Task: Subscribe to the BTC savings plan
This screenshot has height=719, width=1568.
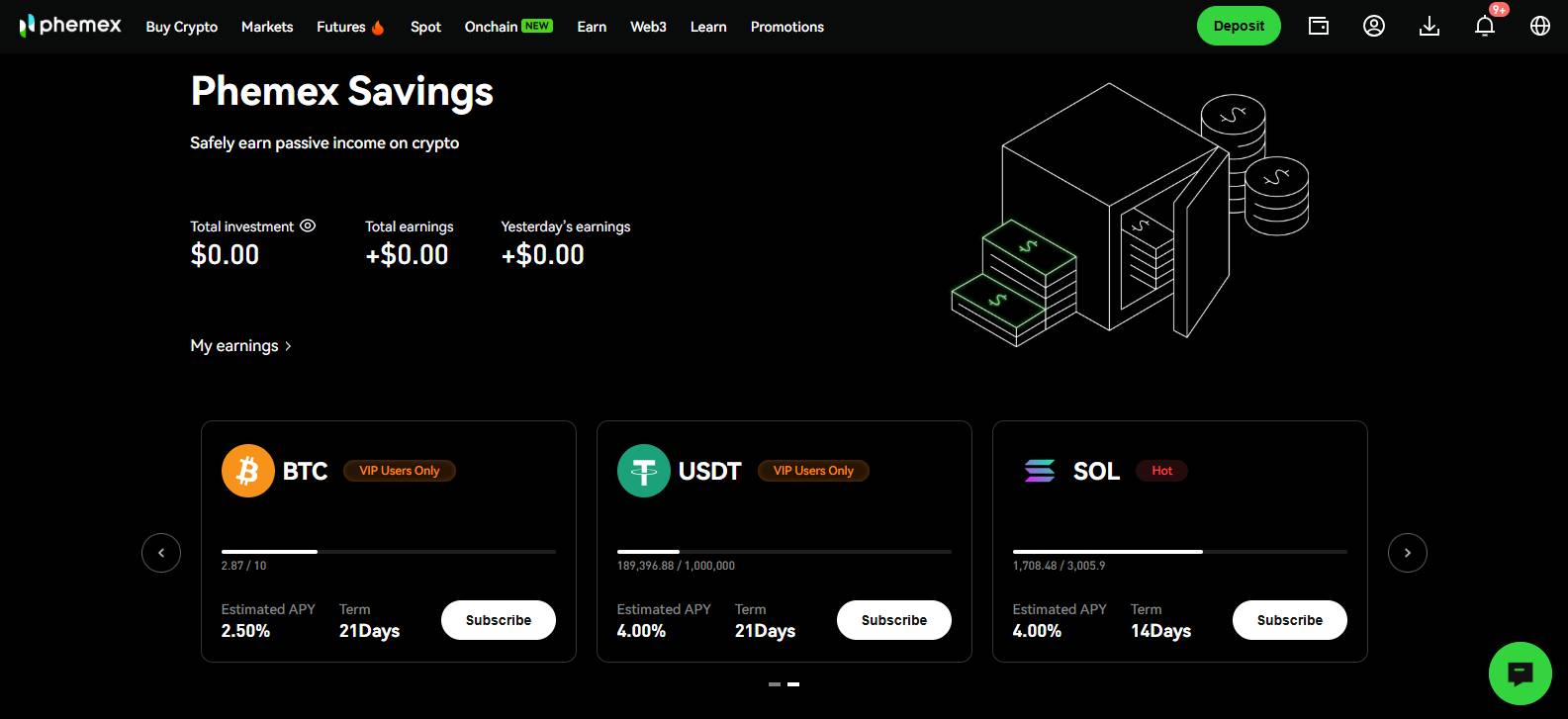Action: tap(499, 620)
